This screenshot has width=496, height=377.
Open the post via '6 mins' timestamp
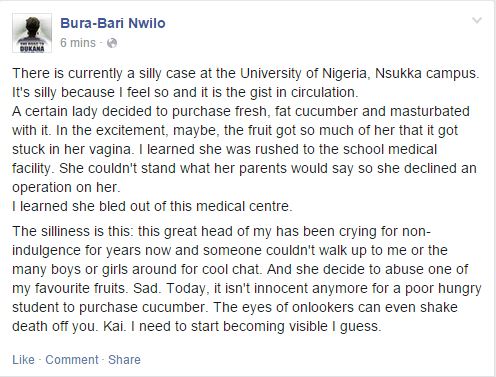78,43
